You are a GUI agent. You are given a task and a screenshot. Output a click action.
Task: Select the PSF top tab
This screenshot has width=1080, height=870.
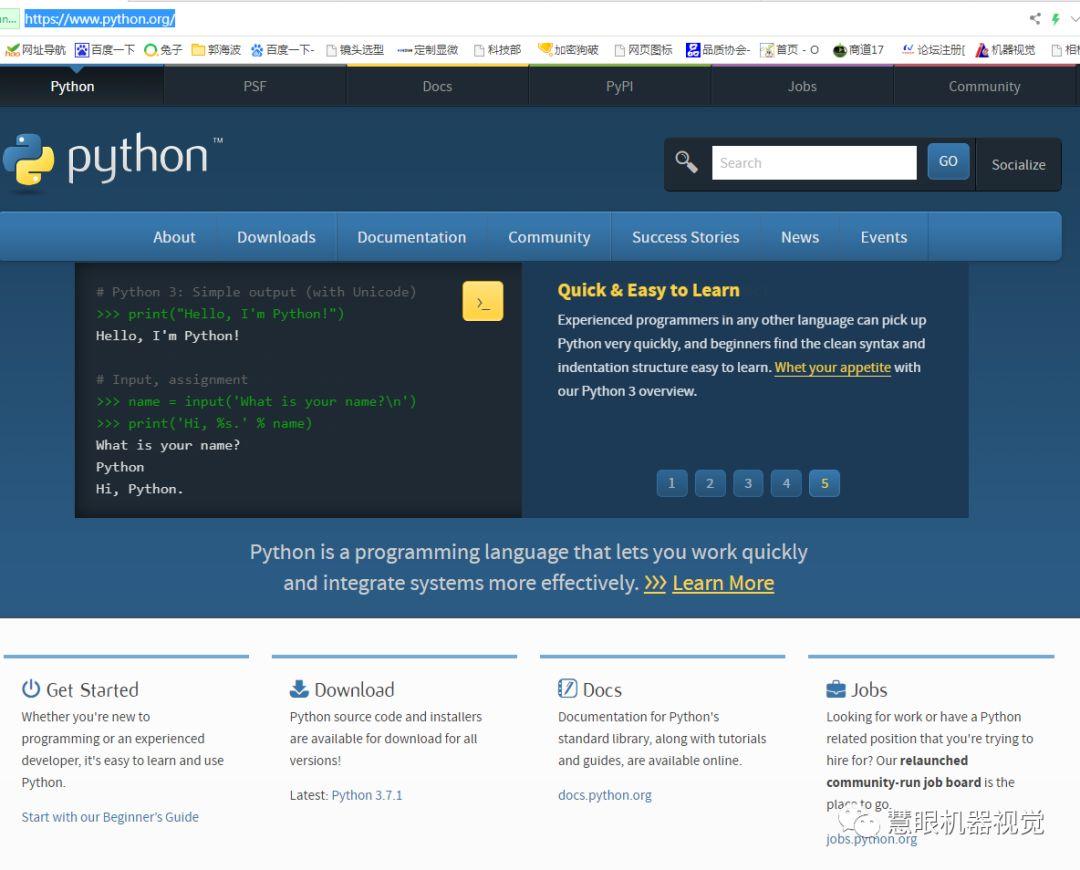coord(255,86)
